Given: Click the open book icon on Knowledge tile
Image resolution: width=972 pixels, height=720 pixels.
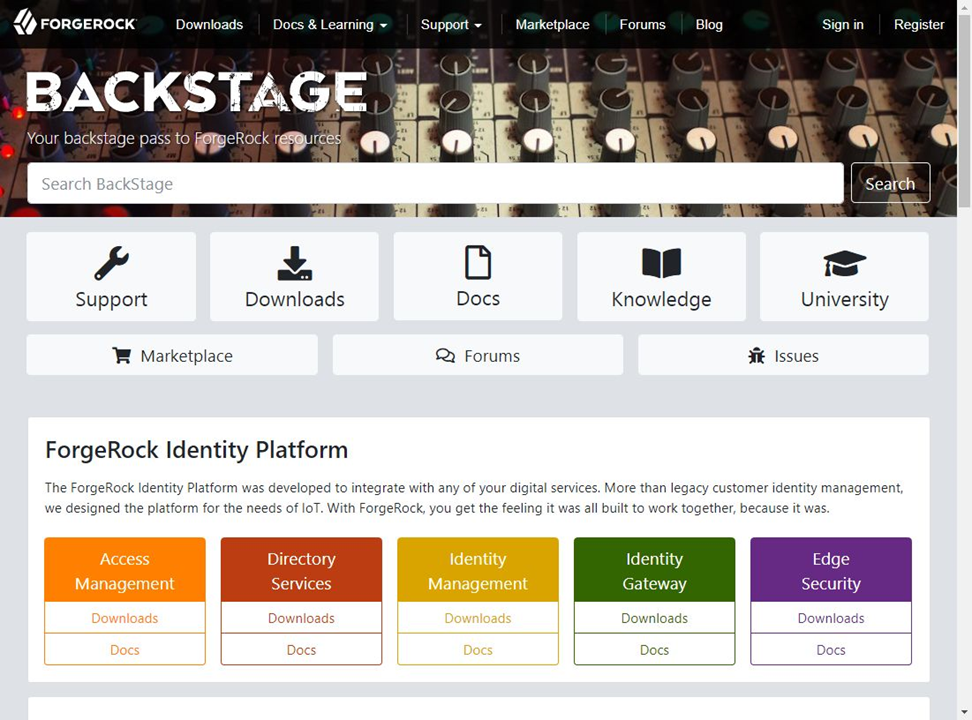Looking at the screenshot, I should click(x=661, y=263).
